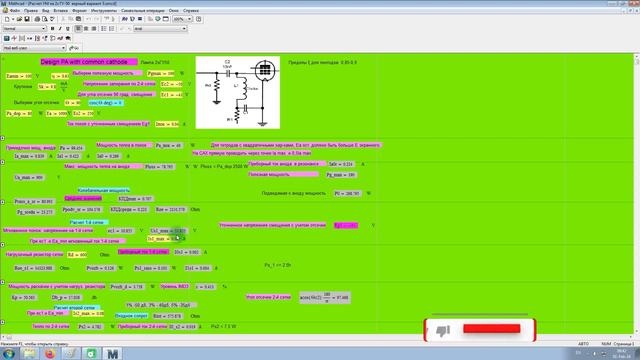Screen dimensions: 640x360
Task: Open the Graph toolbar palette
Action: (14, 38)
